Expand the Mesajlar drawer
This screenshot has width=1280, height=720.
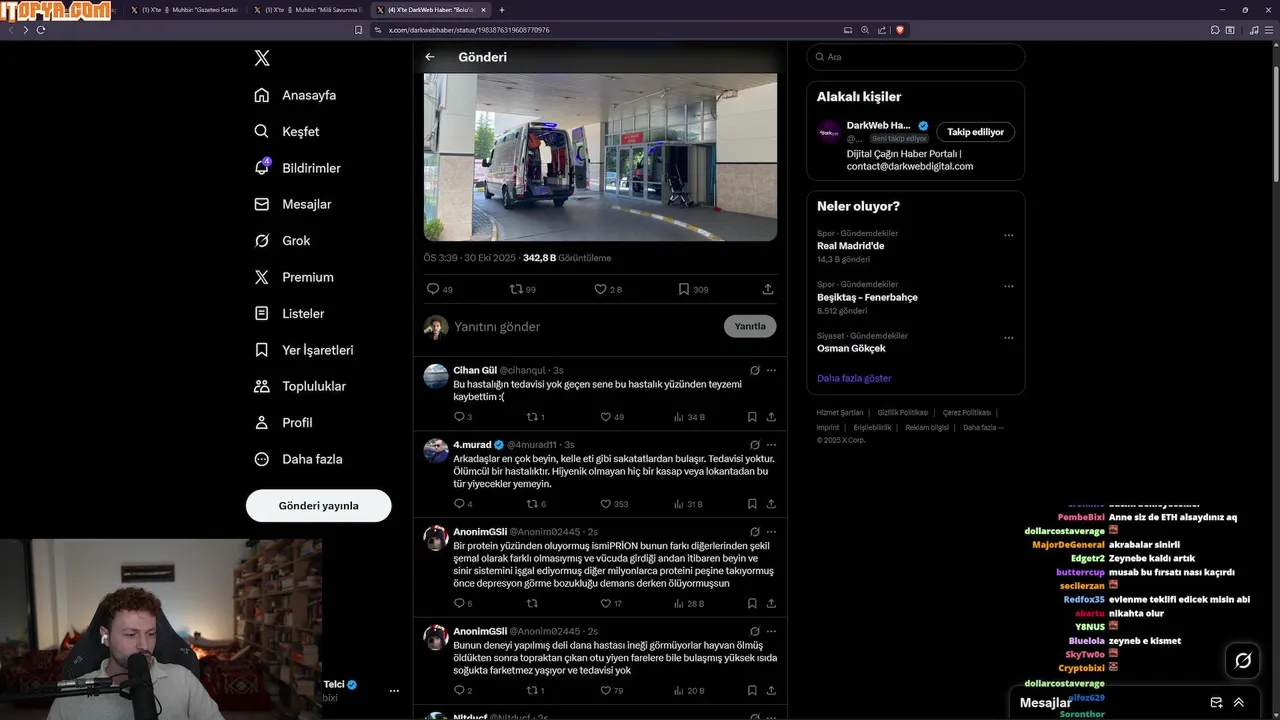[1239, 702]
